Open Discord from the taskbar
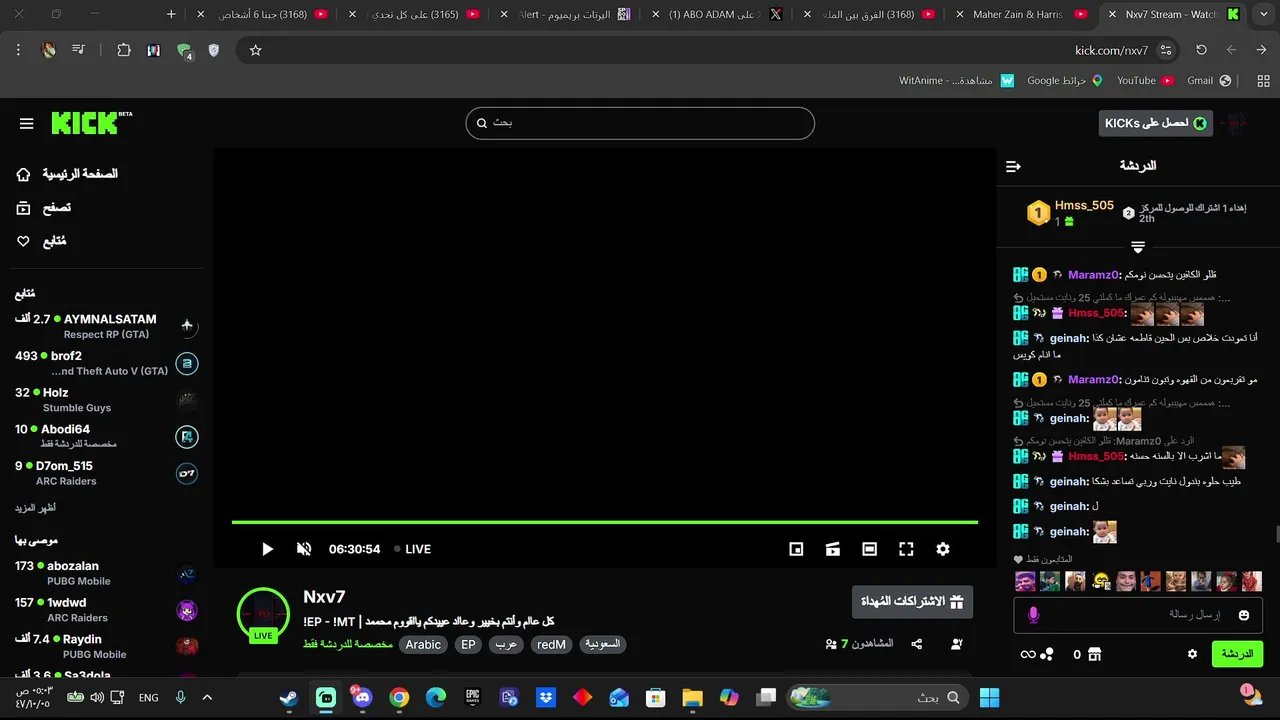 [362, 697]
